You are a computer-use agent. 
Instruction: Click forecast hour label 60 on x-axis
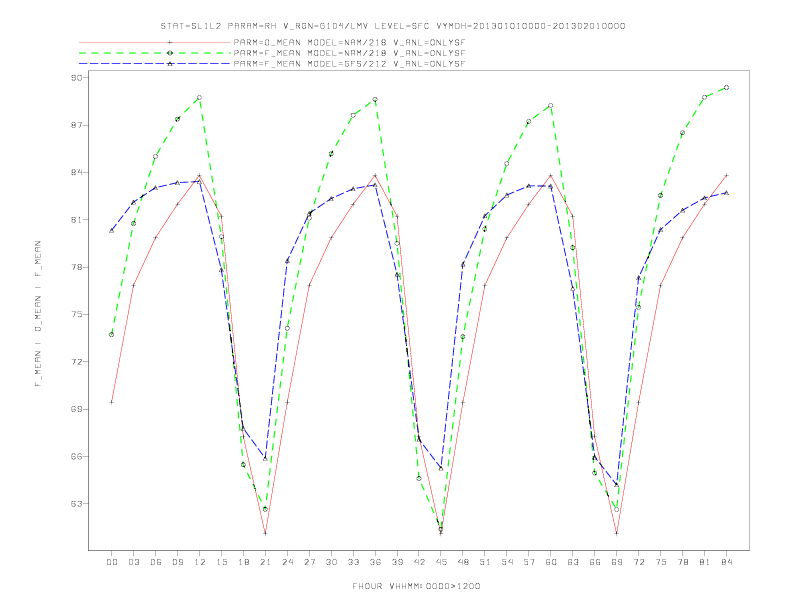tap(551, 562)
